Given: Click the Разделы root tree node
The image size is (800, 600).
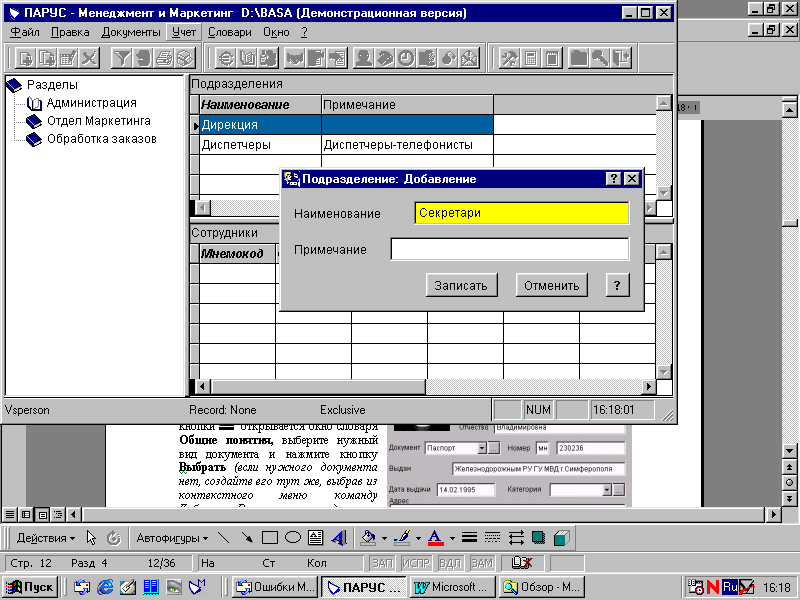Looking at the screenshot, I should click(x=52, y=85).
